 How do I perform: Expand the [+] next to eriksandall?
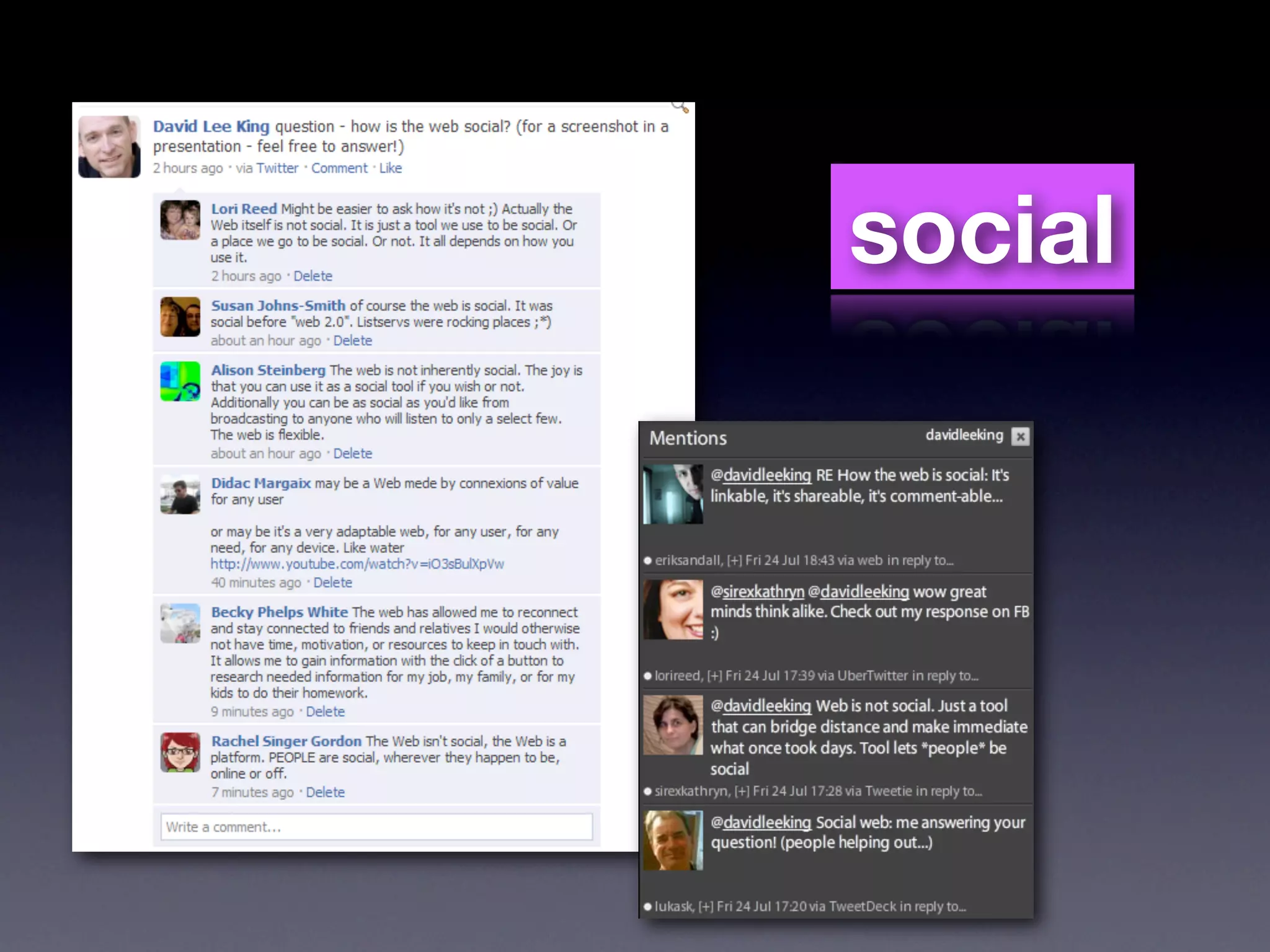click(x=734, y=560)
